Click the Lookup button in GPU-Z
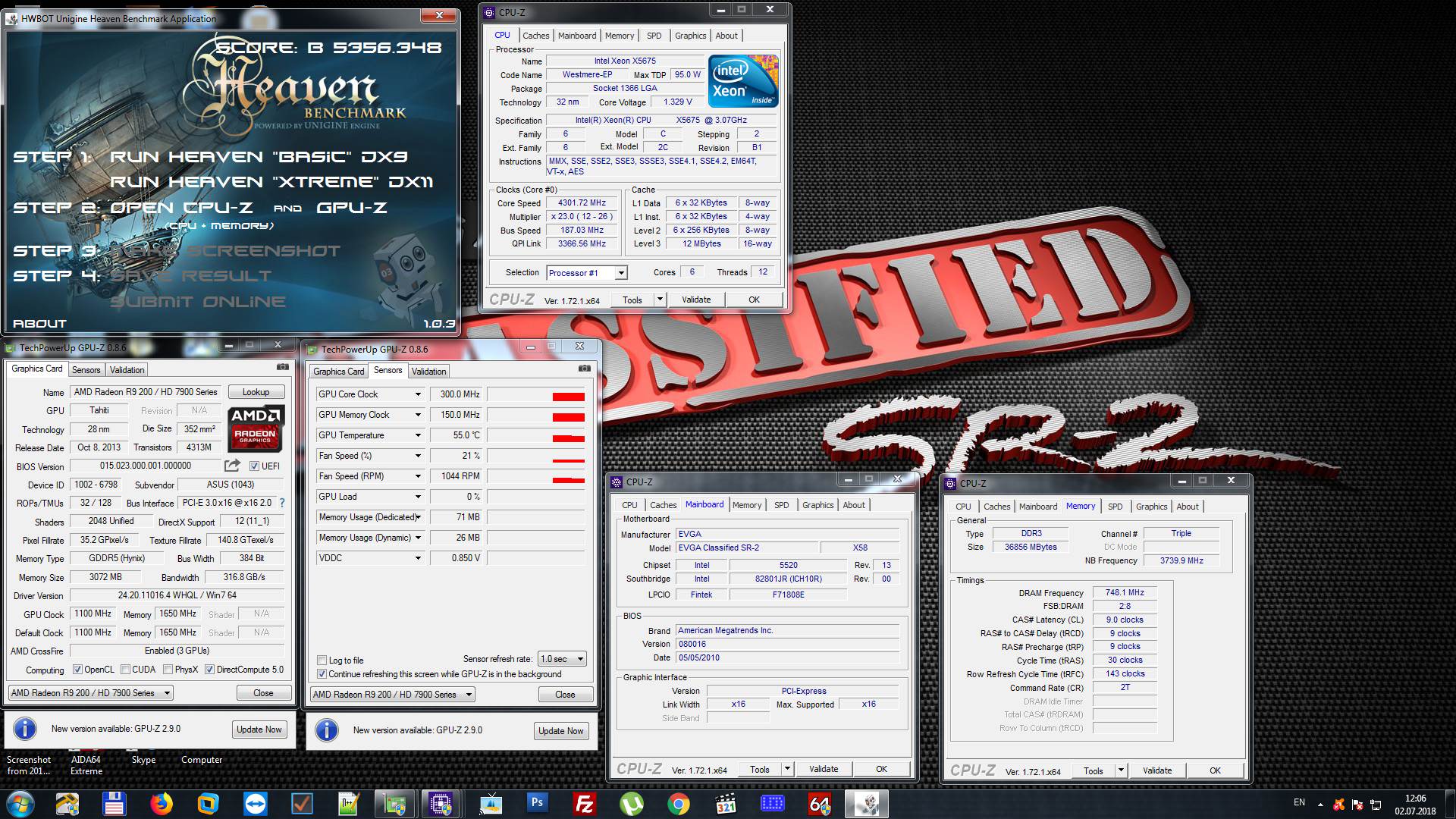The width and height of the screenshot is (1456, 819). click(x=256, y=392)
